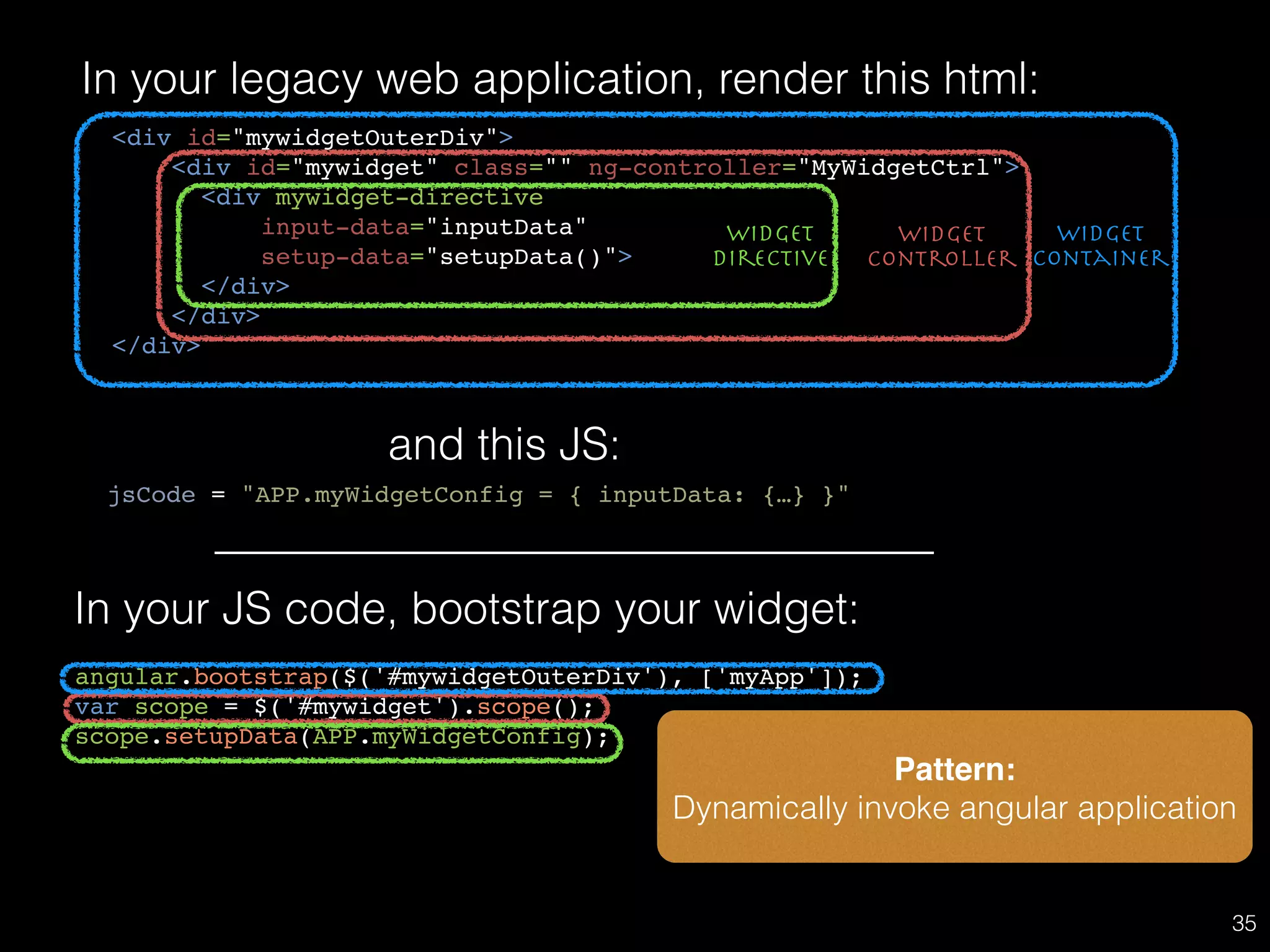The image size is (1270, 952).
Task: Click the outermost closing div tag
Action: [x=156, y=345]
